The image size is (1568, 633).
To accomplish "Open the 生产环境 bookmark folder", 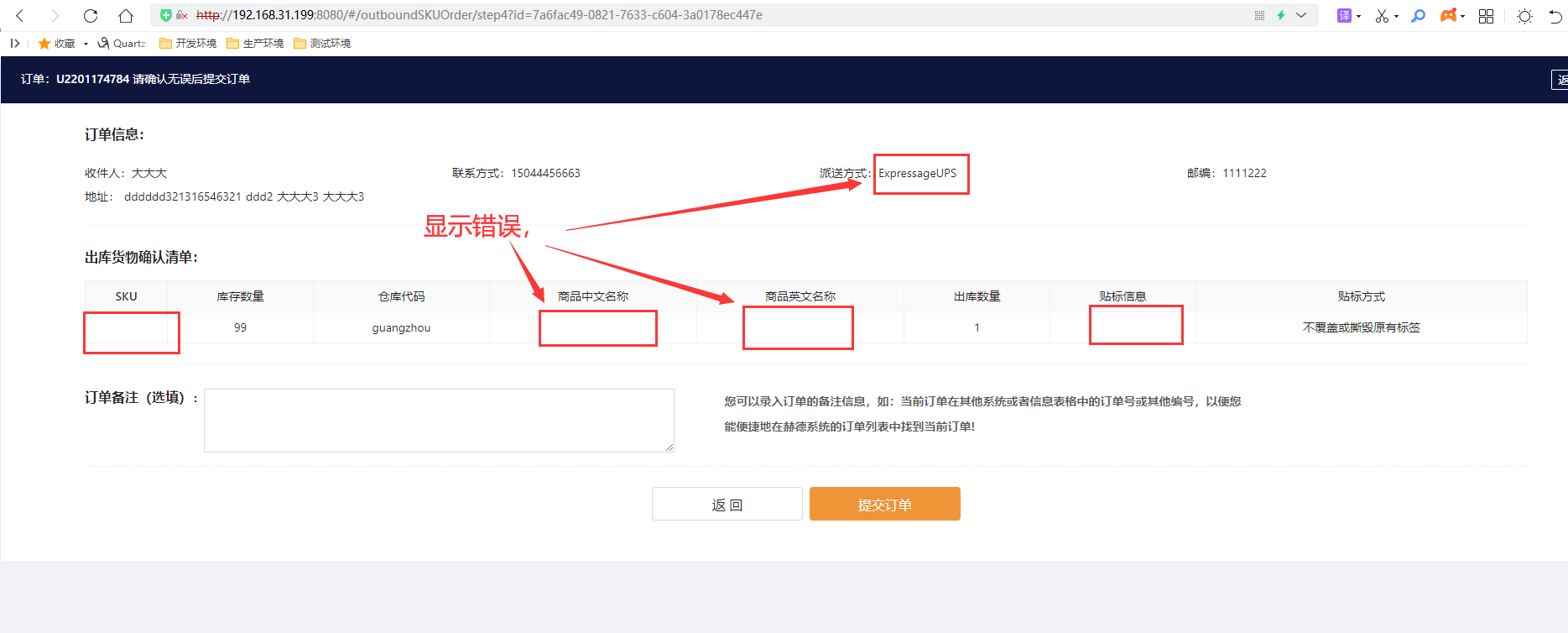I will pyautogui.click(x=255, y=43).
